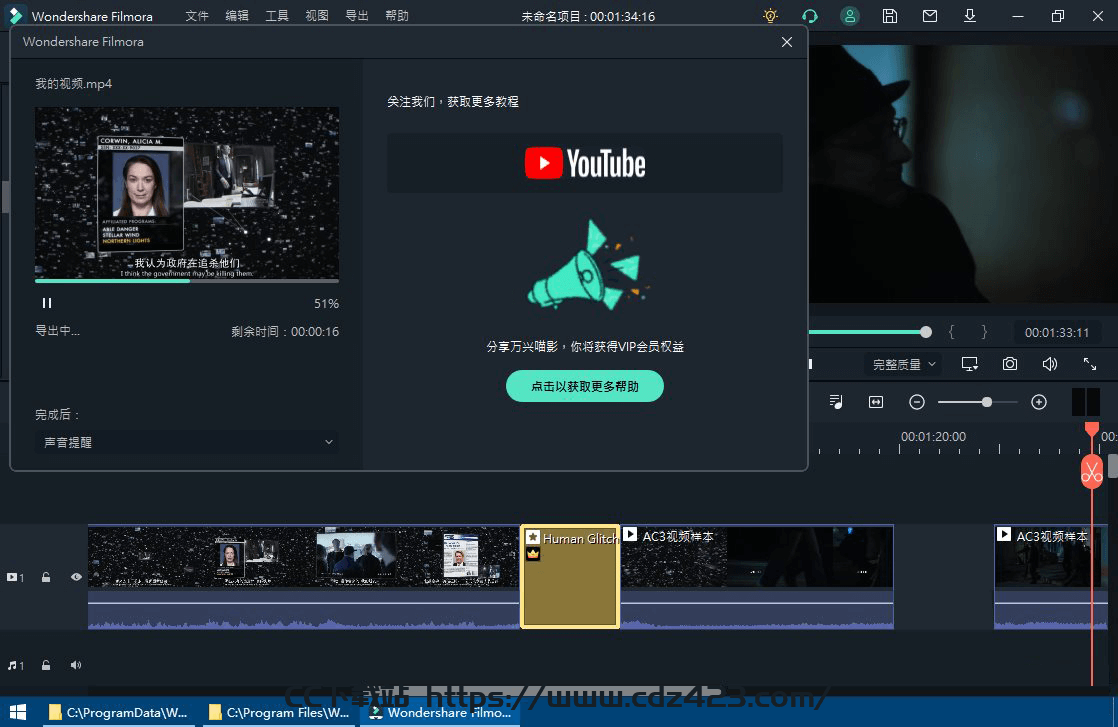
Task: Click the export progress bar
Action: point(187,281)
